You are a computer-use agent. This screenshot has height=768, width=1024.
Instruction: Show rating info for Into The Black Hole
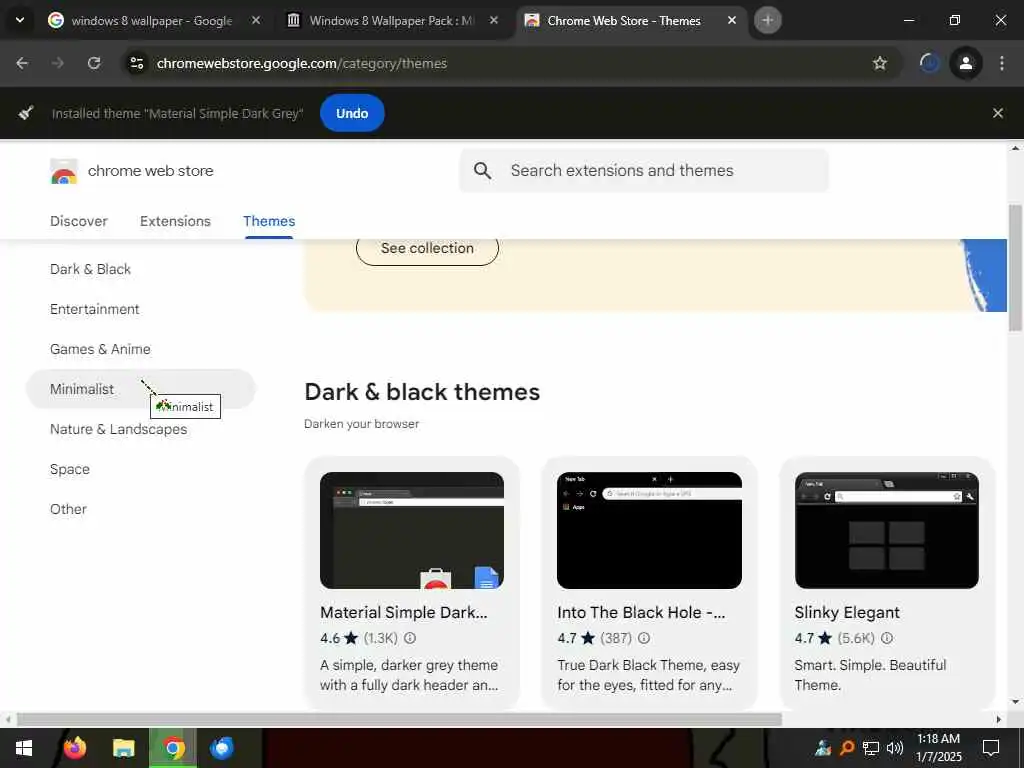coord(643,638)
